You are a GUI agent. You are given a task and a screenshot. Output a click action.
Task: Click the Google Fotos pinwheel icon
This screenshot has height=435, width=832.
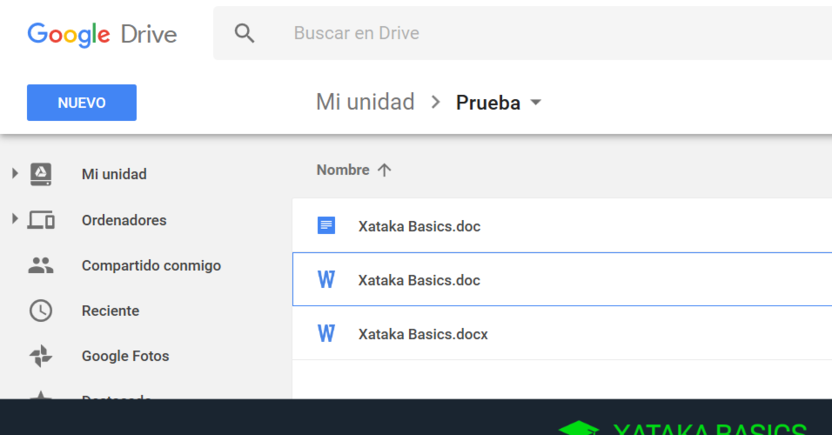tap(41, 356)
